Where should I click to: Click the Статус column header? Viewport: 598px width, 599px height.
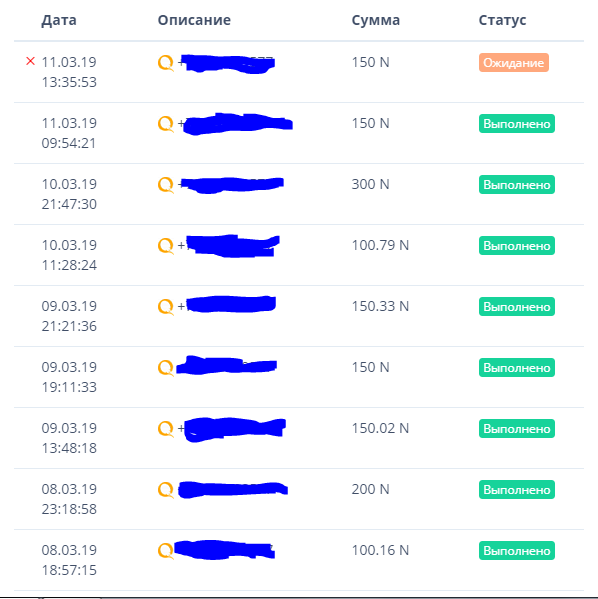pos(502,20)
